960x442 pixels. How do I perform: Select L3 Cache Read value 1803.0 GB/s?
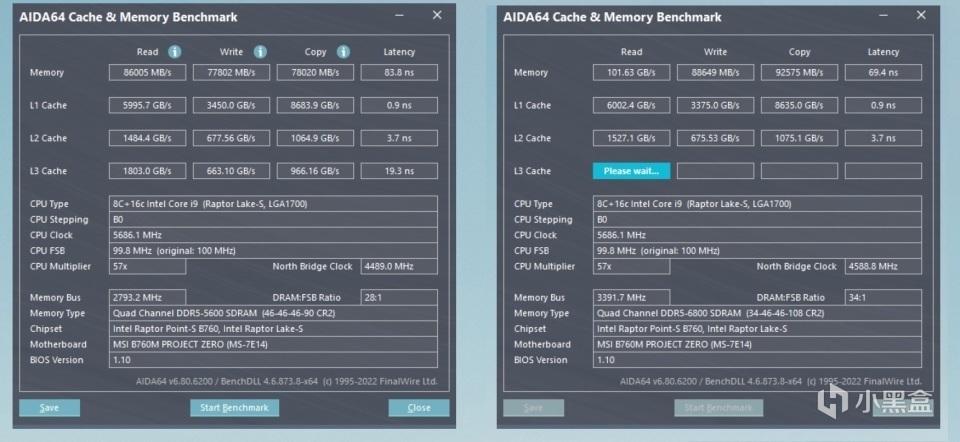pyautogui.click(x=148, y=171)
